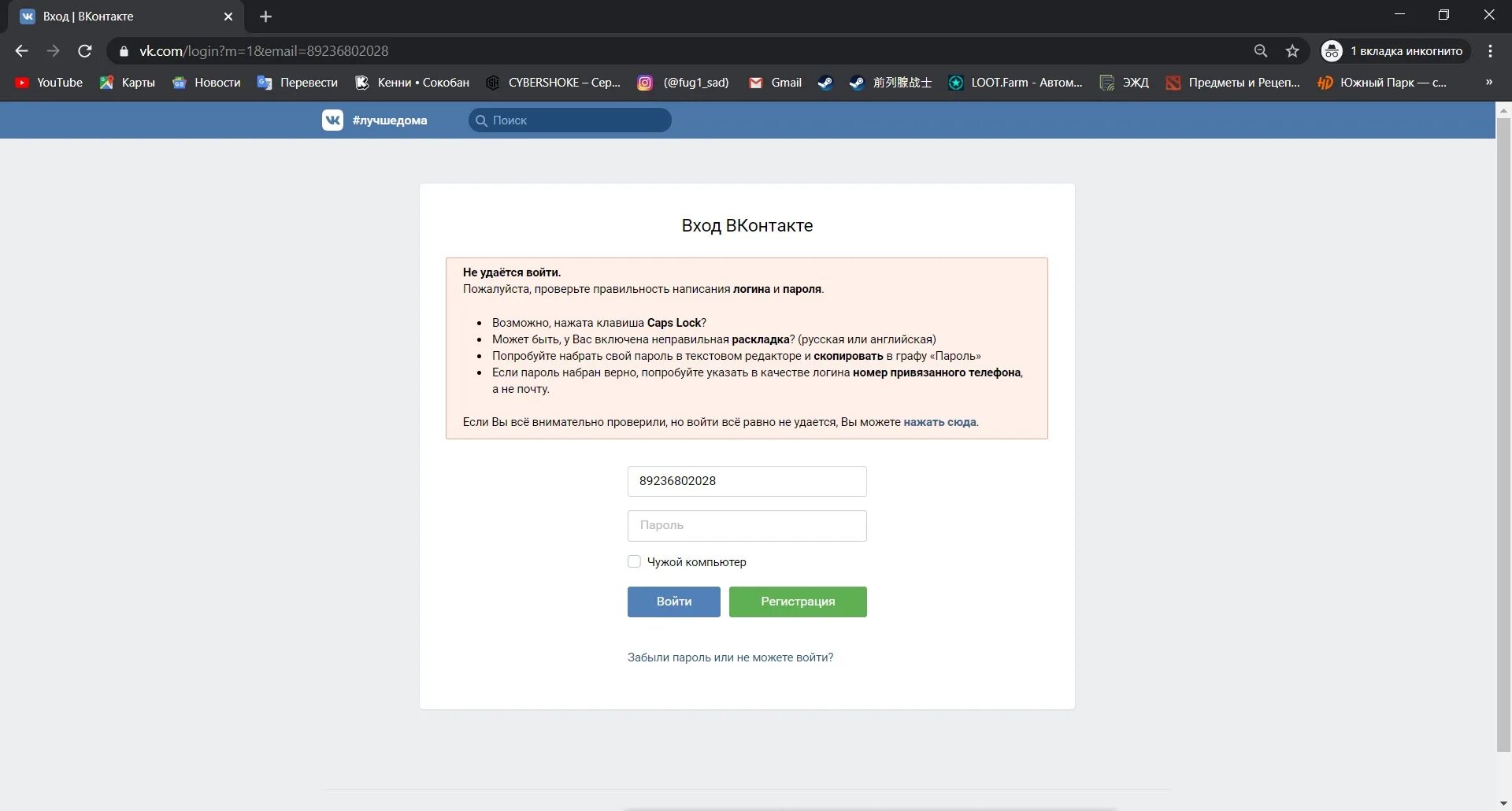Click the VK logo in the header

pos(332,120)
